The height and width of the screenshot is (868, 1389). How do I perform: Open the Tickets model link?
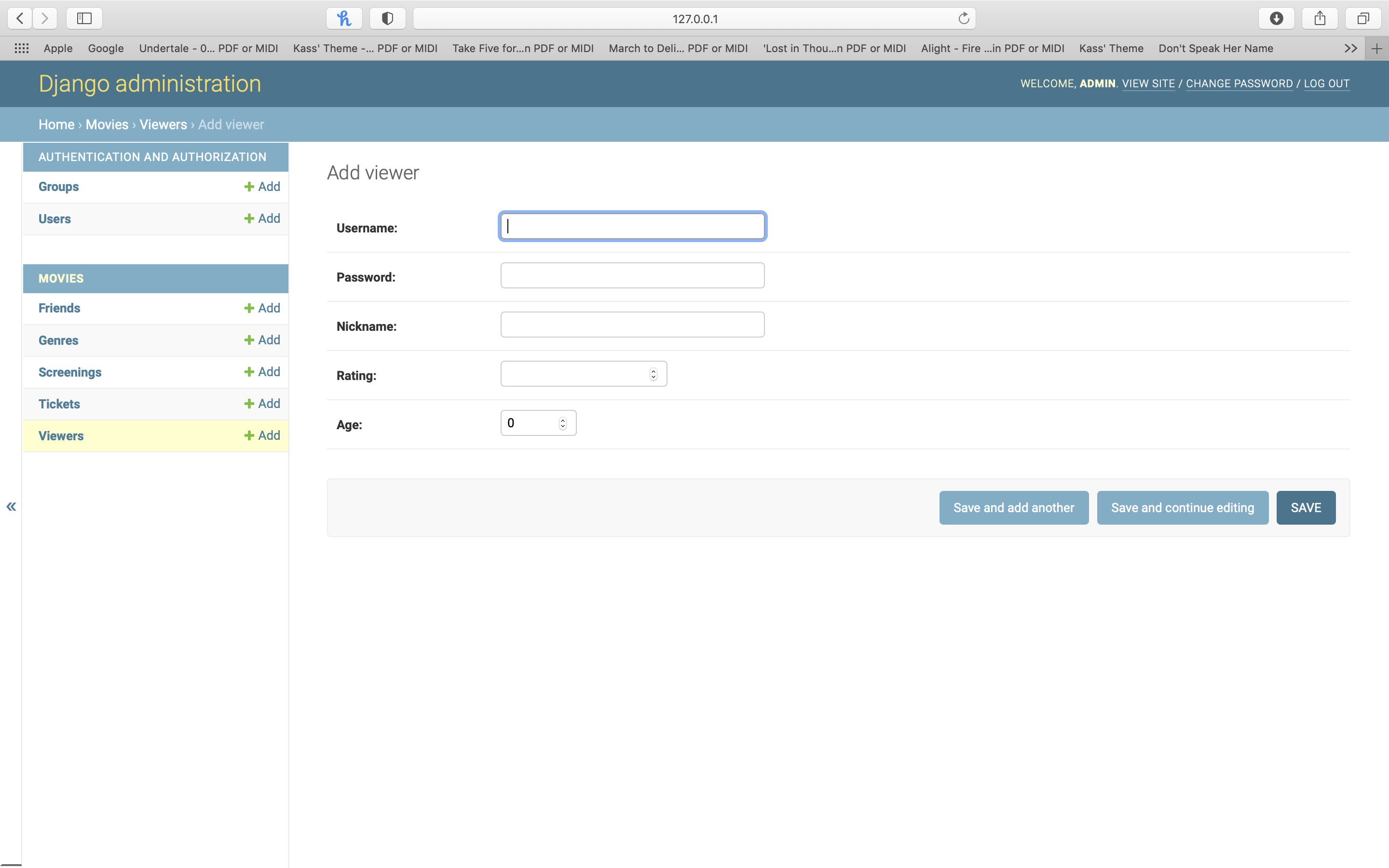tap(59, 404)
